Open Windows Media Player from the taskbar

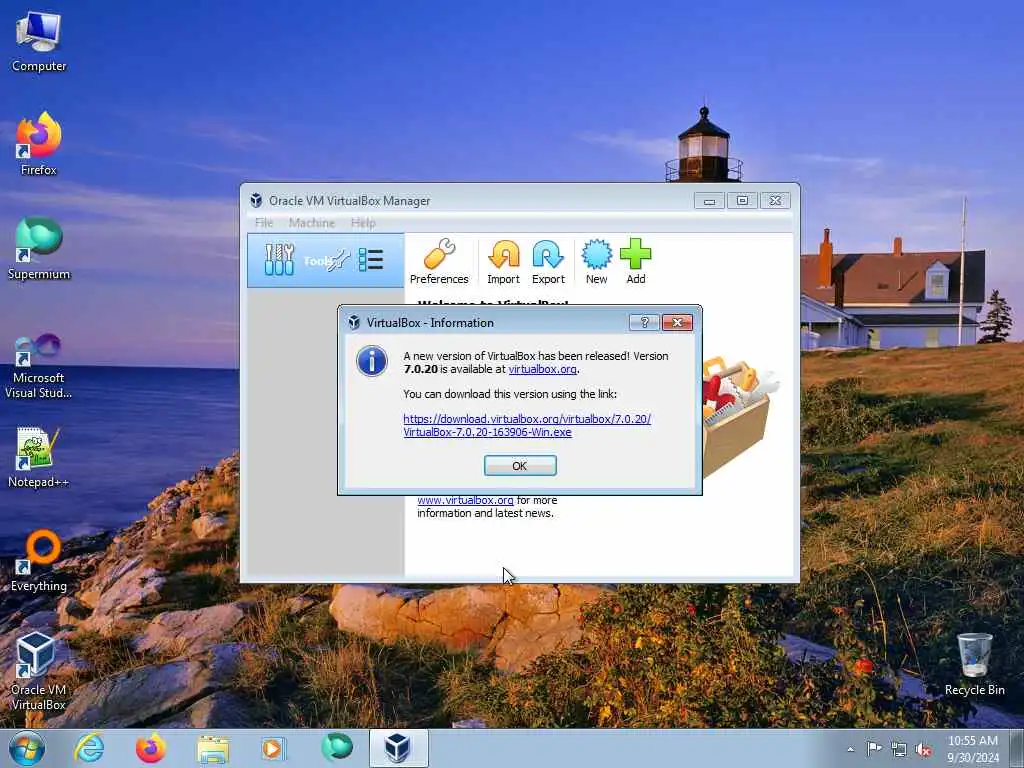pos(273,748)
